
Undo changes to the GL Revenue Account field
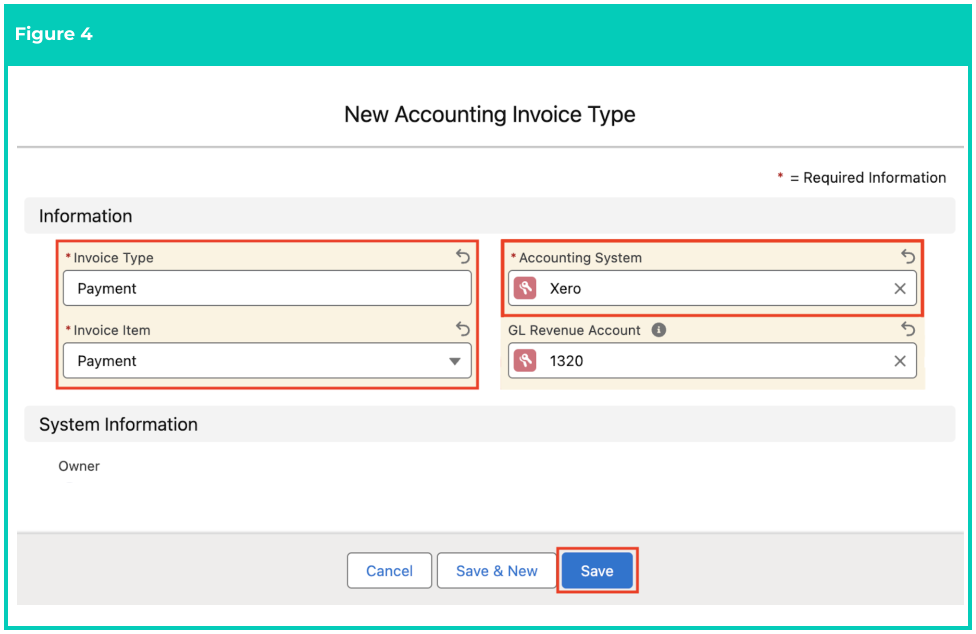pos(908,329)
